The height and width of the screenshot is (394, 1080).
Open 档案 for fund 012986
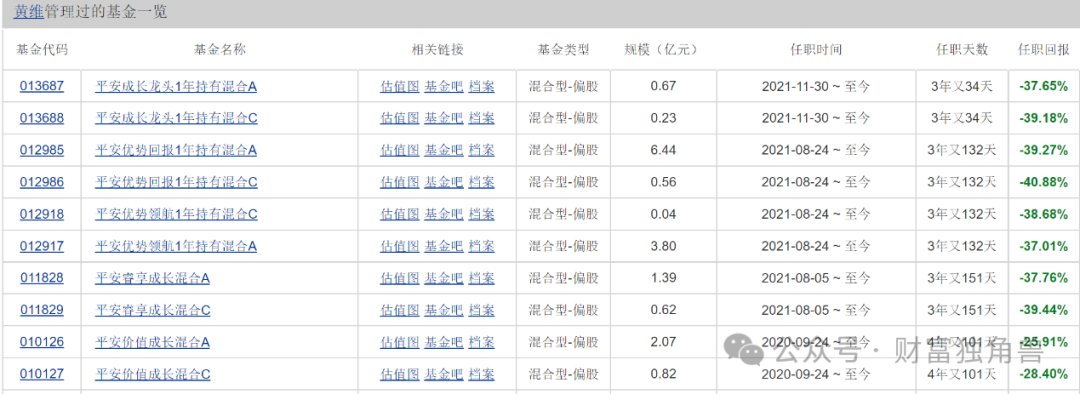[481, 182]
